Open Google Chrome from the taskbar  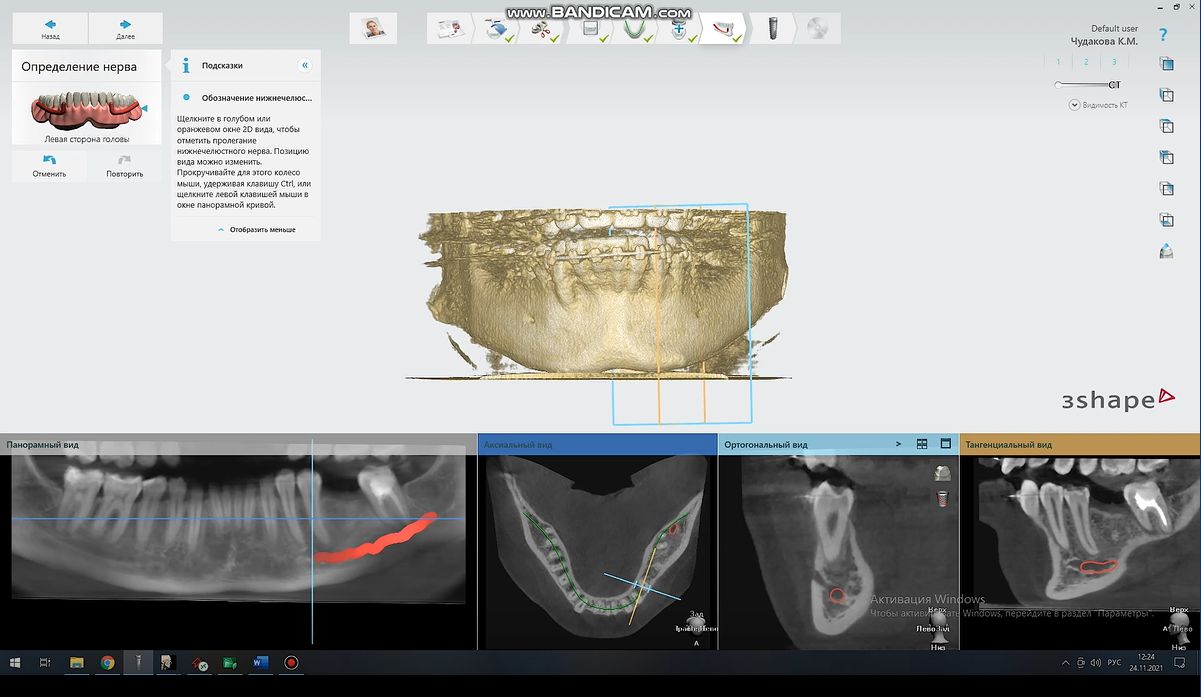point(107,662)
